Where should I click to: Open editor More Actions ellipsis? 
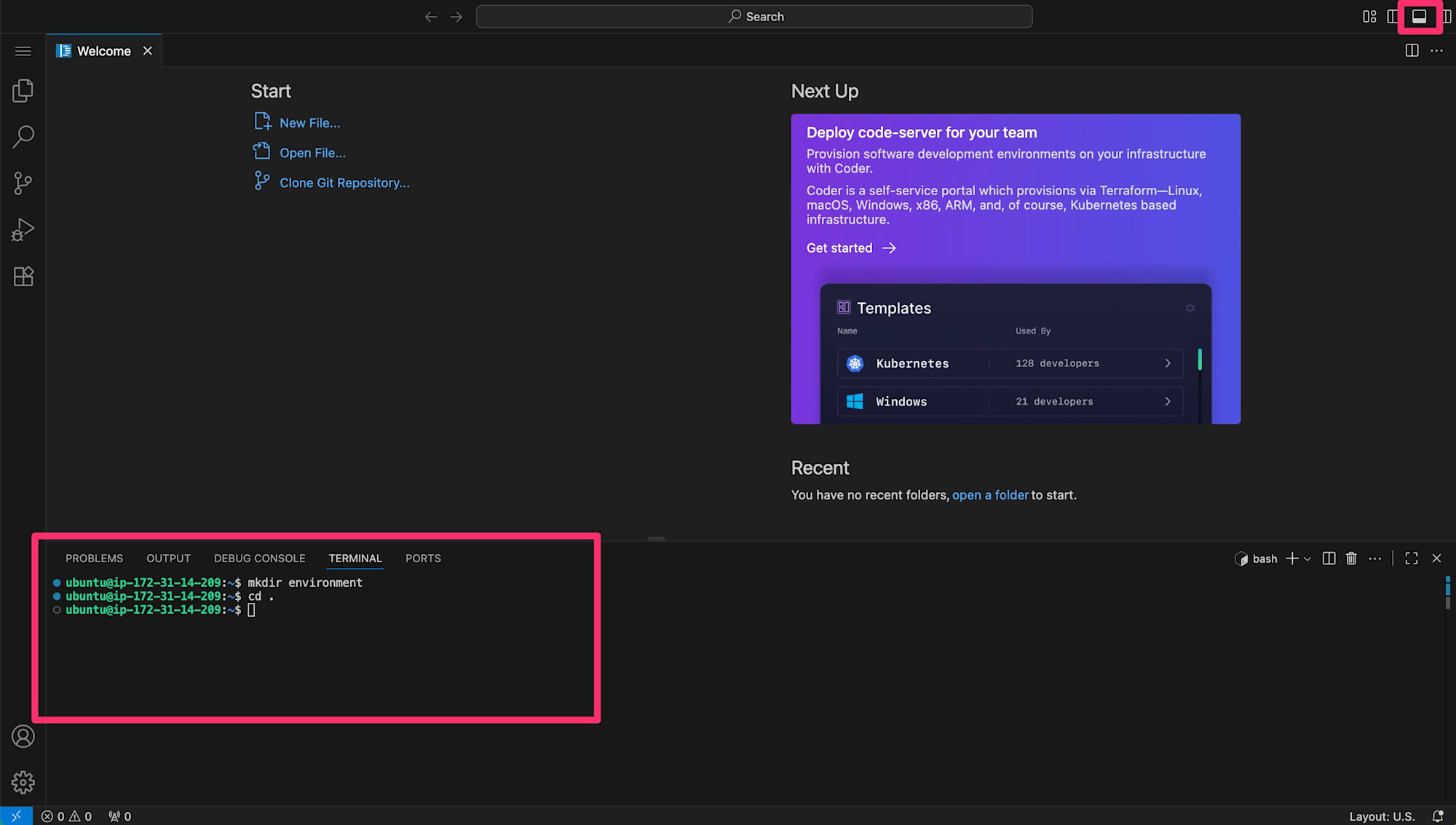point(1436,50)
